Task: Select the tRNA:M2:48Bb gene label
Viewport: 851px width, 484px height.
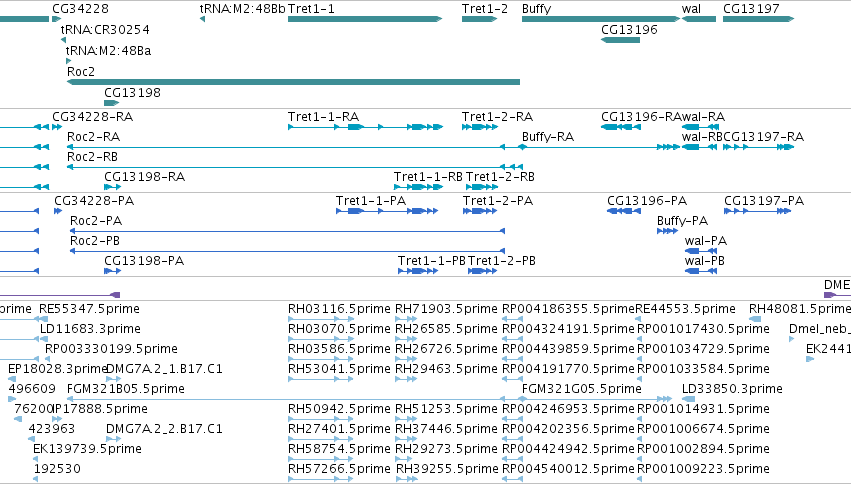Action: pyautogui.click(x=242, y=9)
